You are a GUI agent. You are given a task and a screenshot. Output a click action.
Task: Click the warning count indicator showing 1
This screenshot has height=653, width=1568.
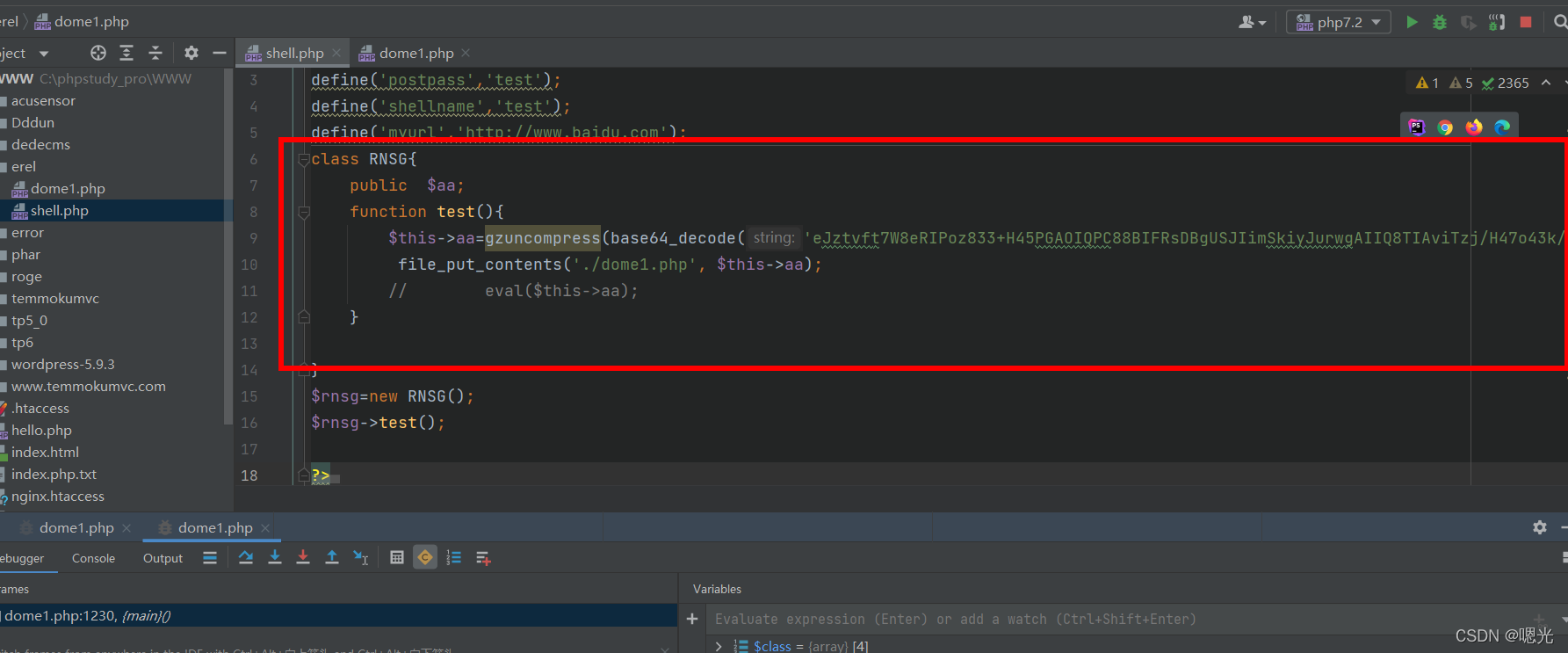click(x=1427, y=83)
